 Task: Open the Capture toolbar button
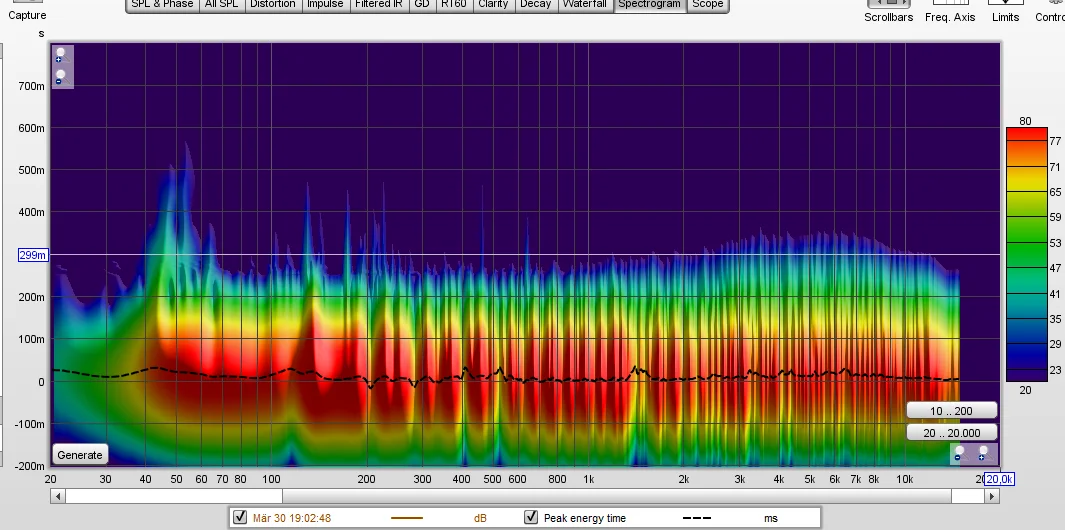(27, 10)
